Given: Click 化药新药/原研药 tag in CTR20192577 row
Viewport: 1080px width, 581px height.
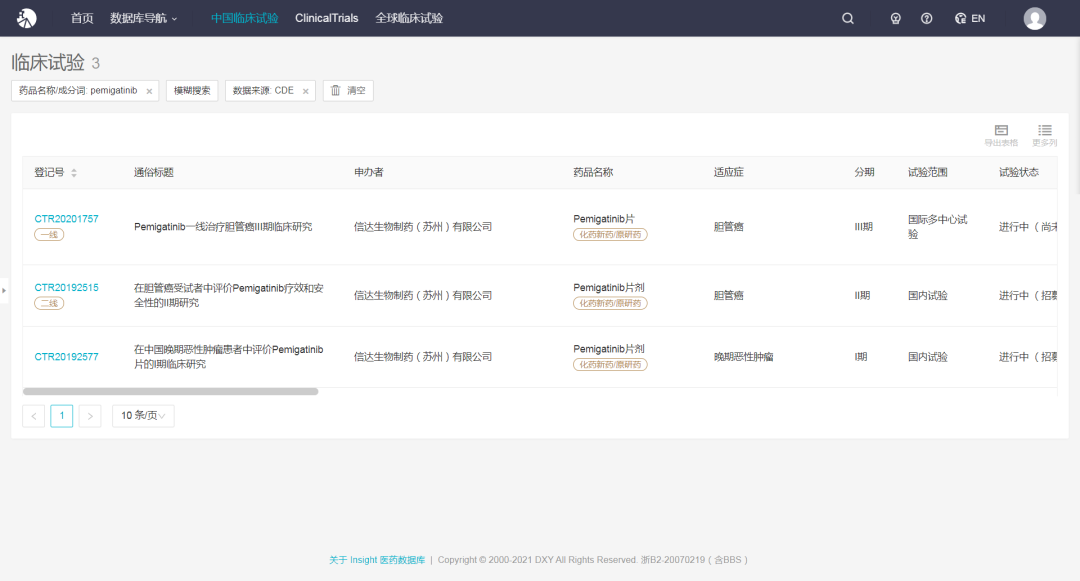Looking at the screenshot, I should click(x=610, y=365).
